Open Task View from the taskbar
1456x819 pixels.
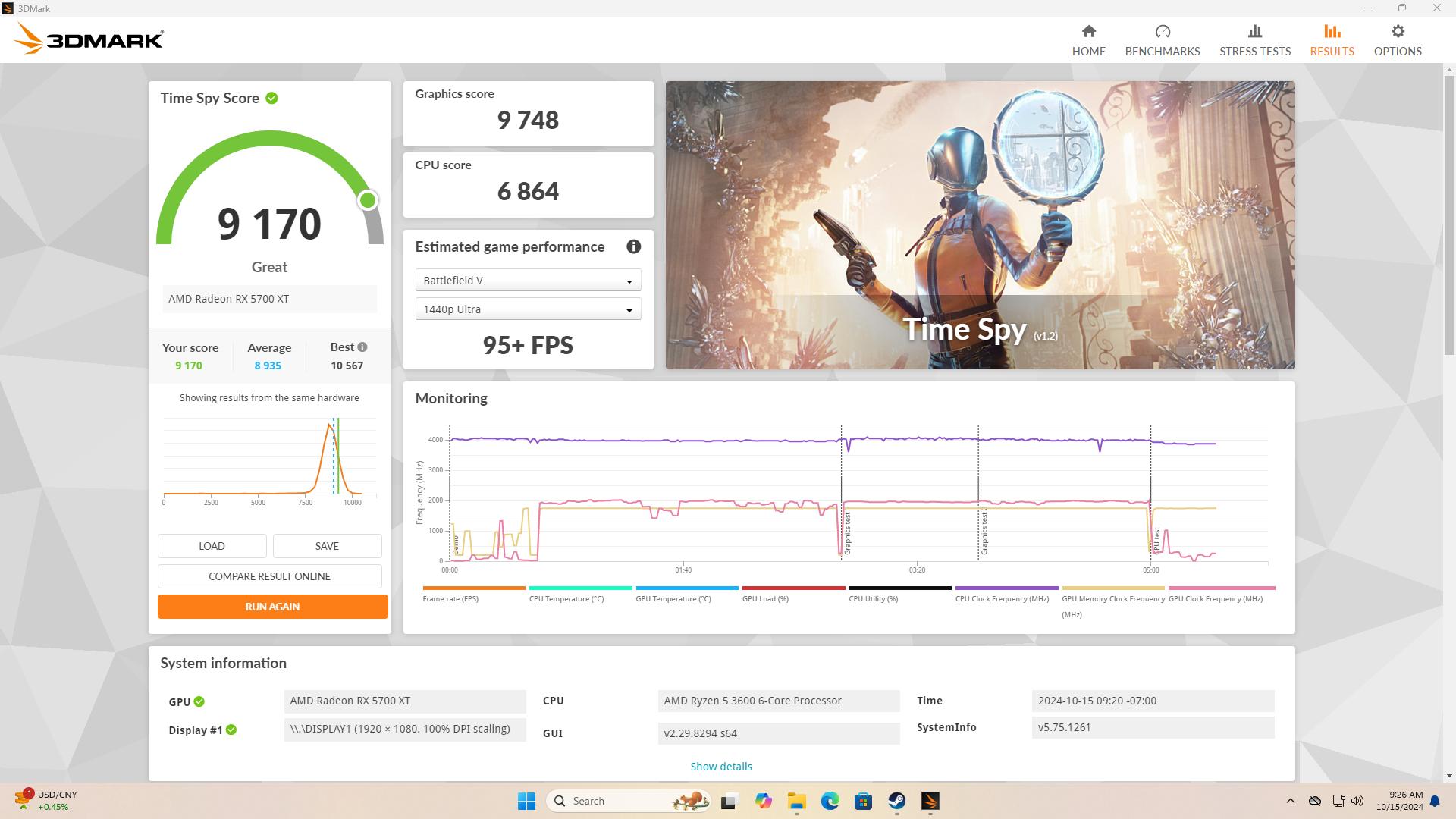(x=729, y=801)
